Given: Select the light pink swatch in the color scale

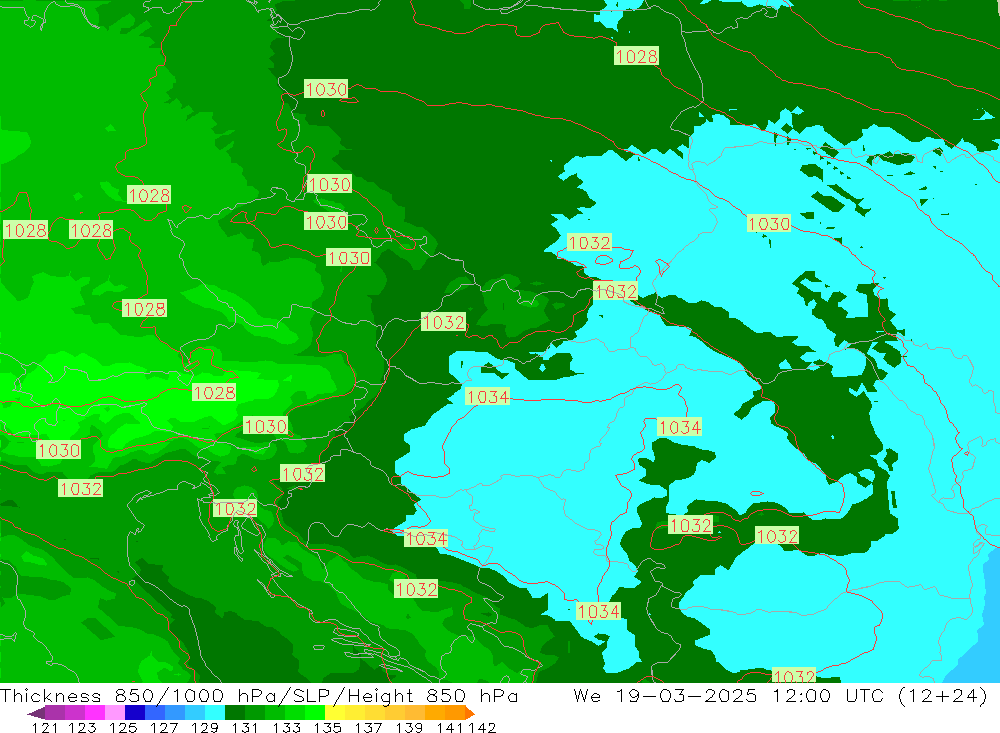Looking at the screenshot, I should 115,713.
